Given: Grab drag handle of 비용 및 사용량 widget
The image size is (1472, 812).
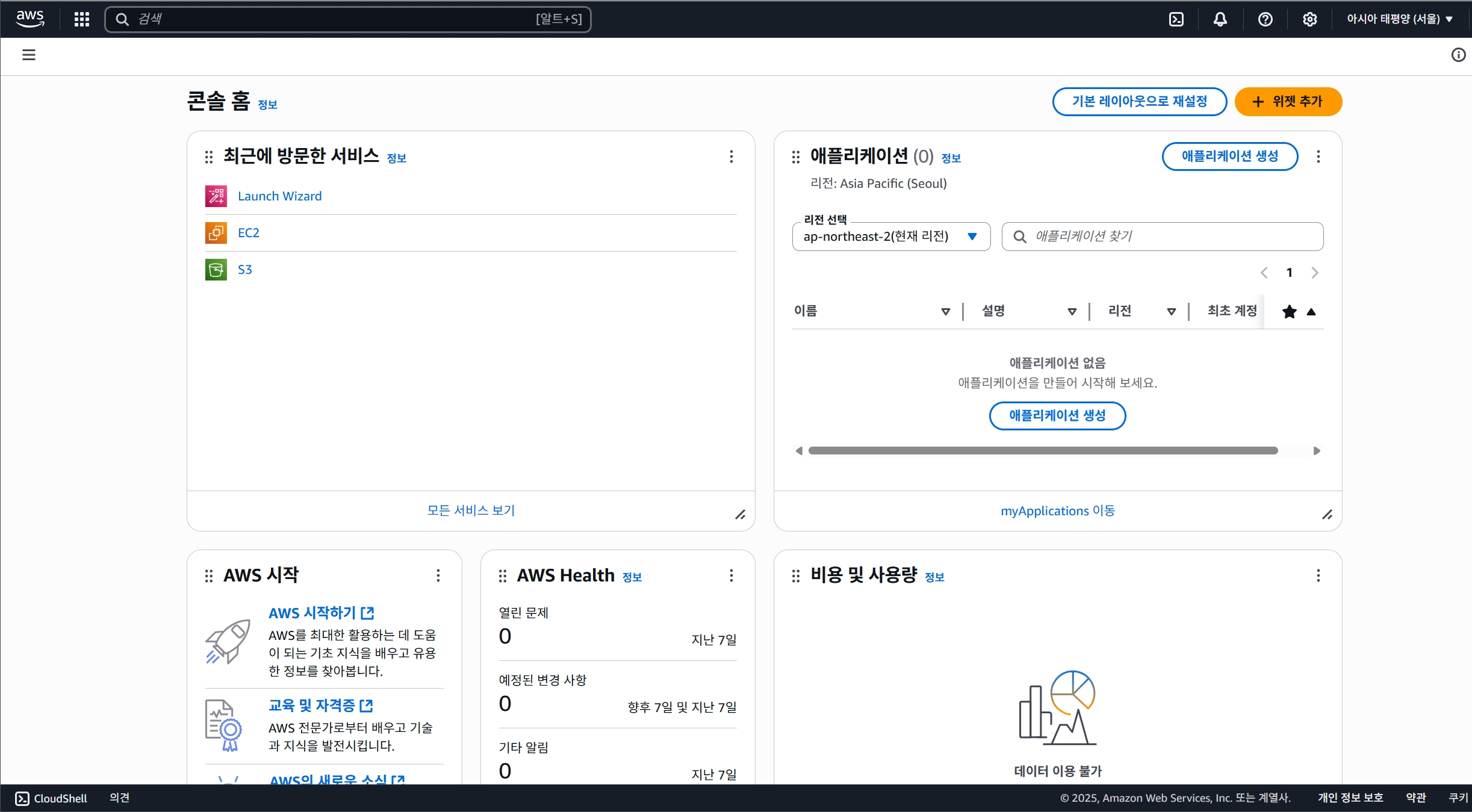Looking at the screenshot, I should (796, 576).
